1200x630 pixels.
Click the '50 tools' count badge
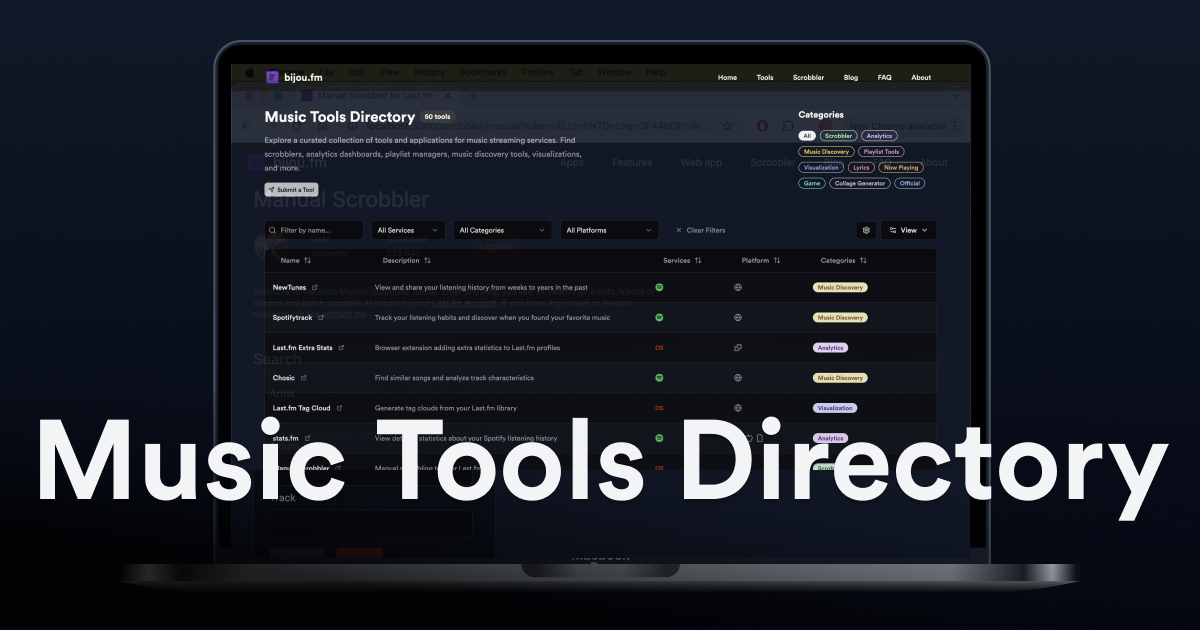click(437, 117)
